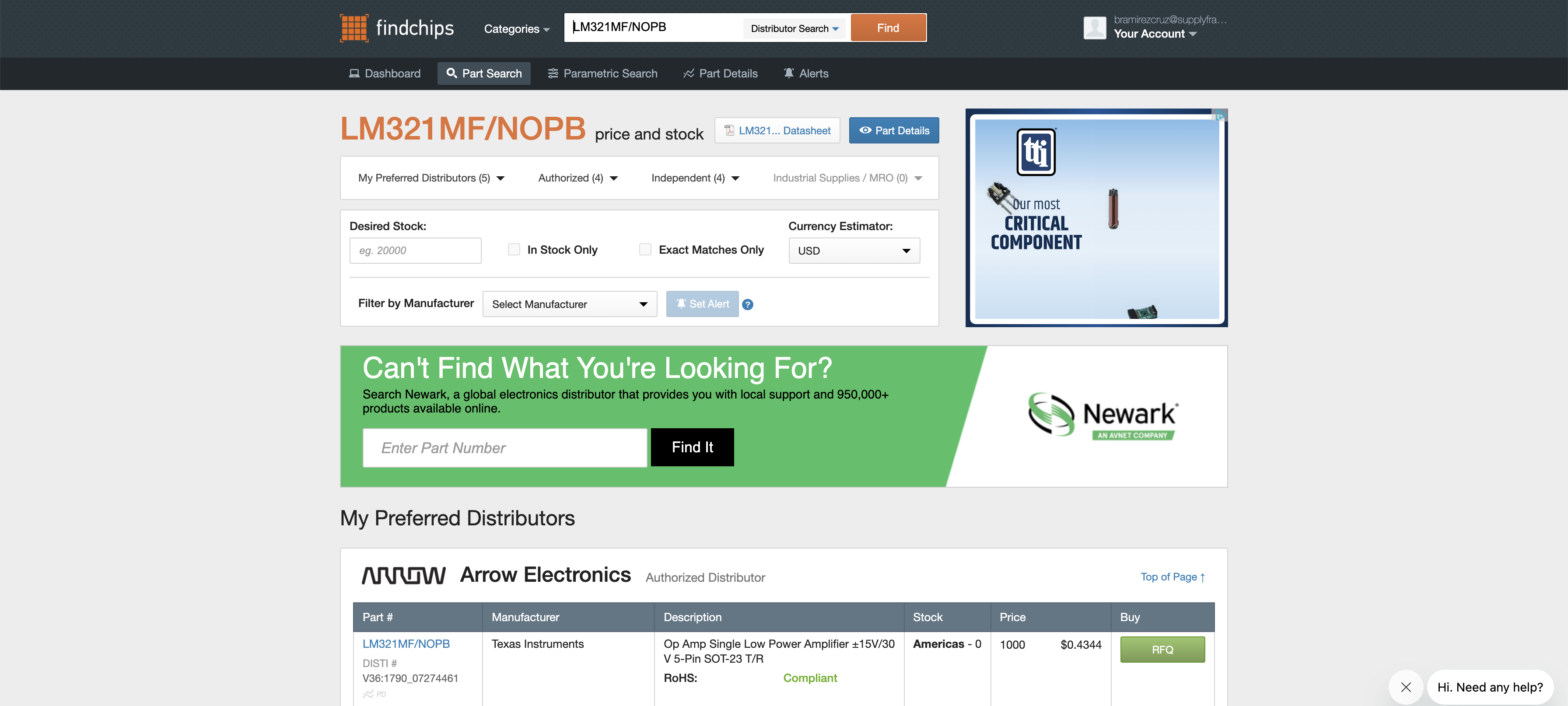The height and width of the screenshot is (706, 1568).
Task: Click the green RFQ button
Action: coord(1162,650)
